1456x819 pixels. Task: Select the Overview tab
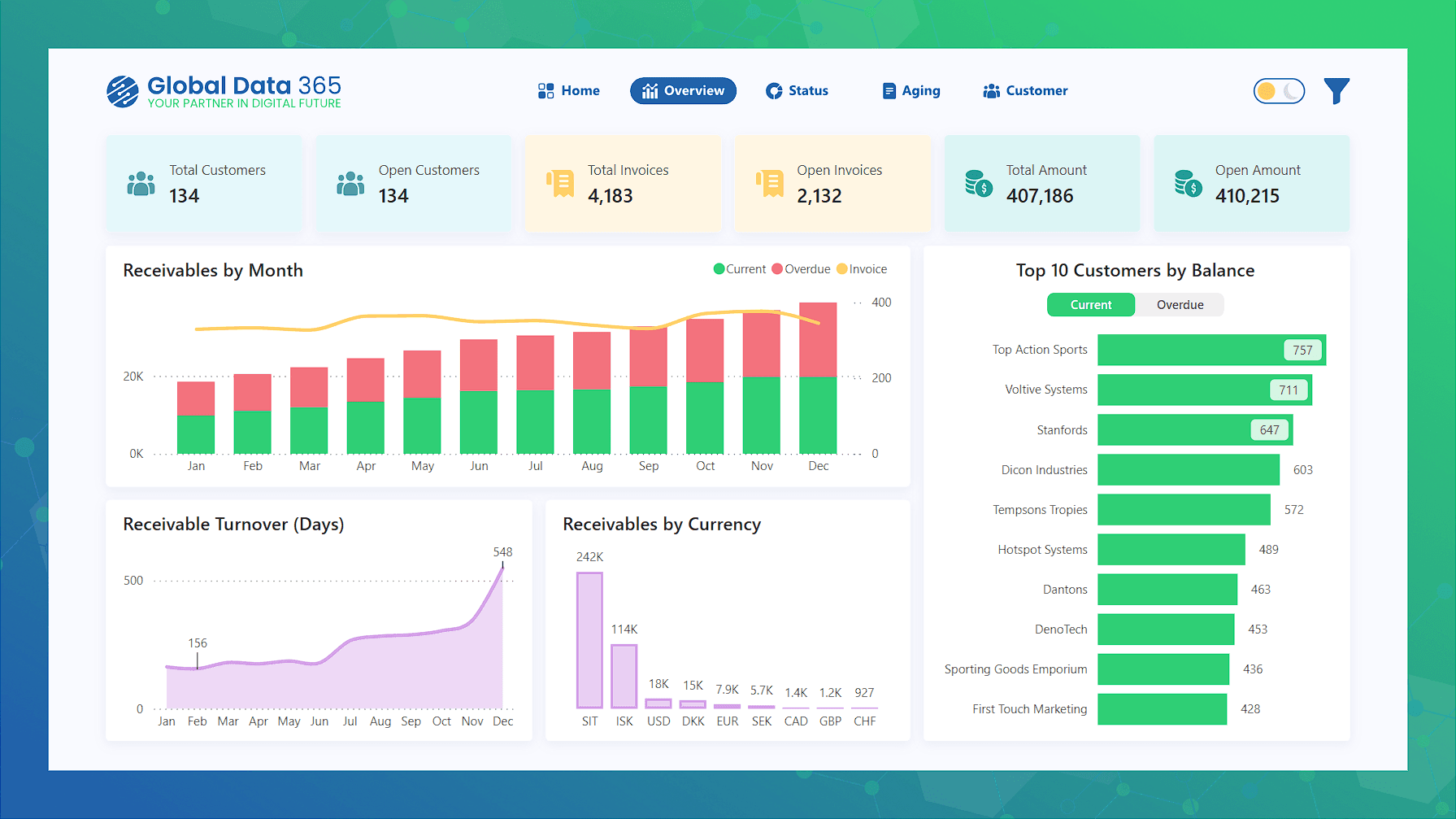point(683,91)
